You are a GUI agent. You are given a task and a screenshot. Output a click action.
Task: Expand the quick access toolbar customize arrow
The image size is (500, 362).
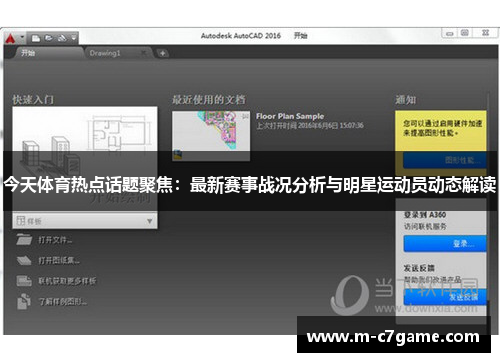pos(74,38)
